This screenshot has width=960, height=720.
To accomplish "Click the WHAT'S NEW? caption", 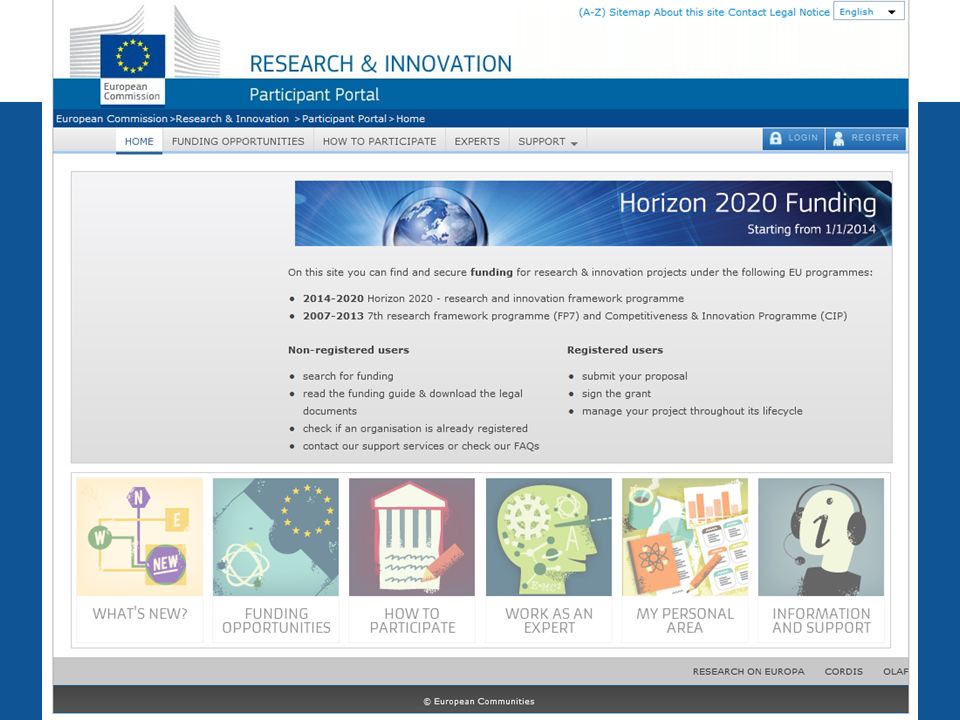I will pos(140,613).
